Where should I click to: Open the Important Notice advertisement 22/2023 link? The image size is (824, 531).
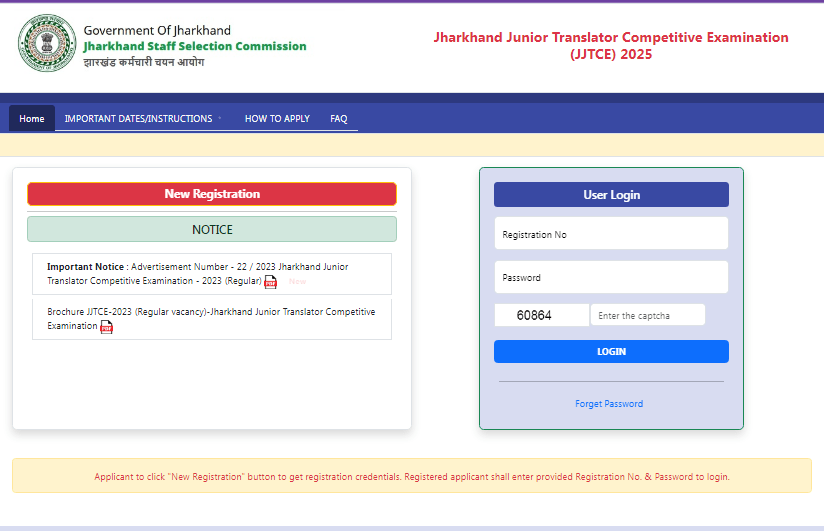click(198, 273)
